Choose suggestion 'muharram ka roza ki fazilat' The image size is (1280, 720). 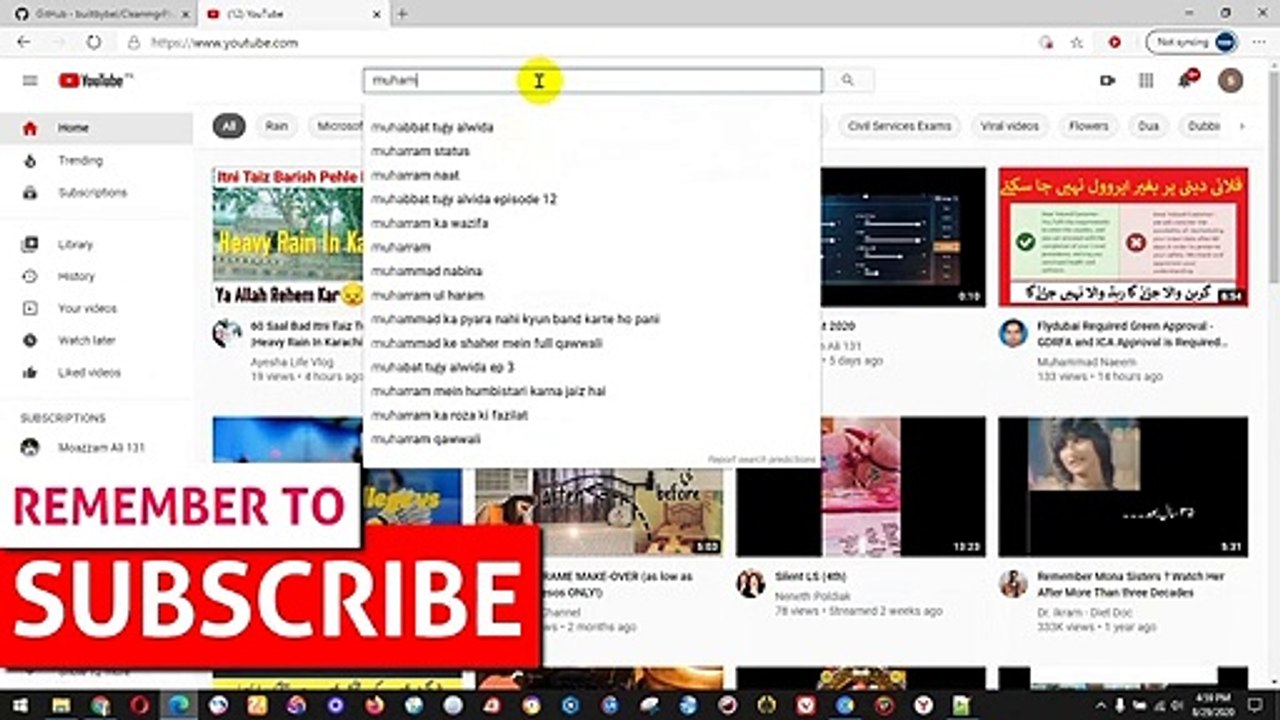tap(592, 415)
